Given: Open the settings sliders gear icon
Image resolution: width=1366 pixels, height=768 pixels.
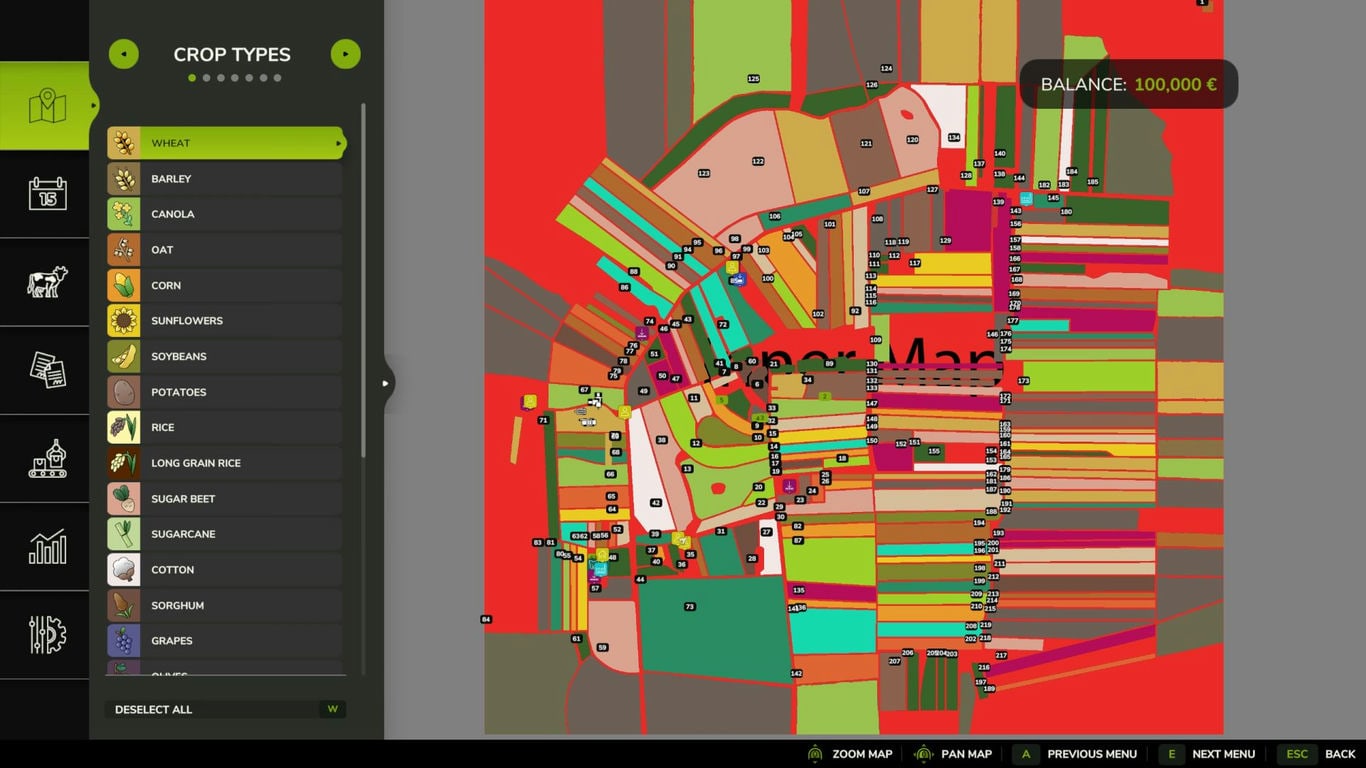Looking at the screenshot, I should (x=46, y=635).
